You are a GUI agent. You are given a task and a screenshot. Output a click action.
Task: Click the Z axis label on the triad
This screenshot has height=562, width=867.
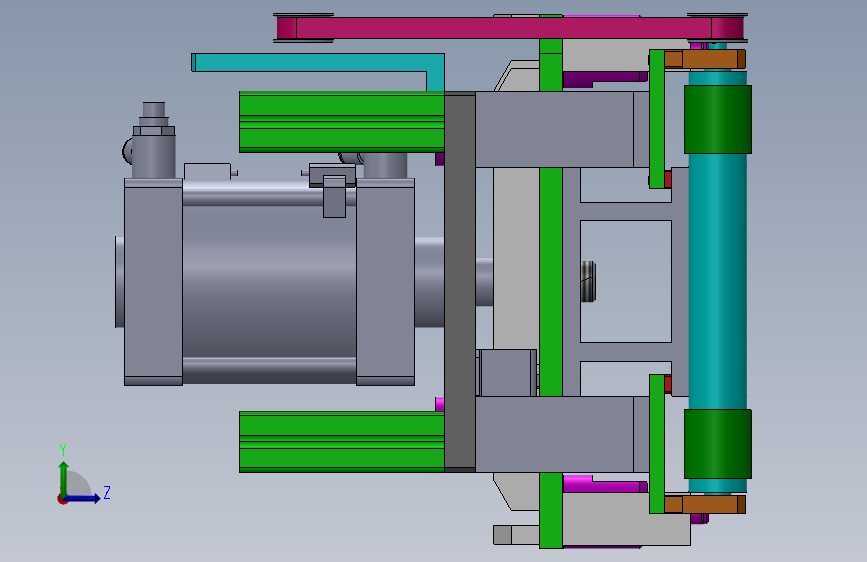pyautogui.click(x=107, y=492)
